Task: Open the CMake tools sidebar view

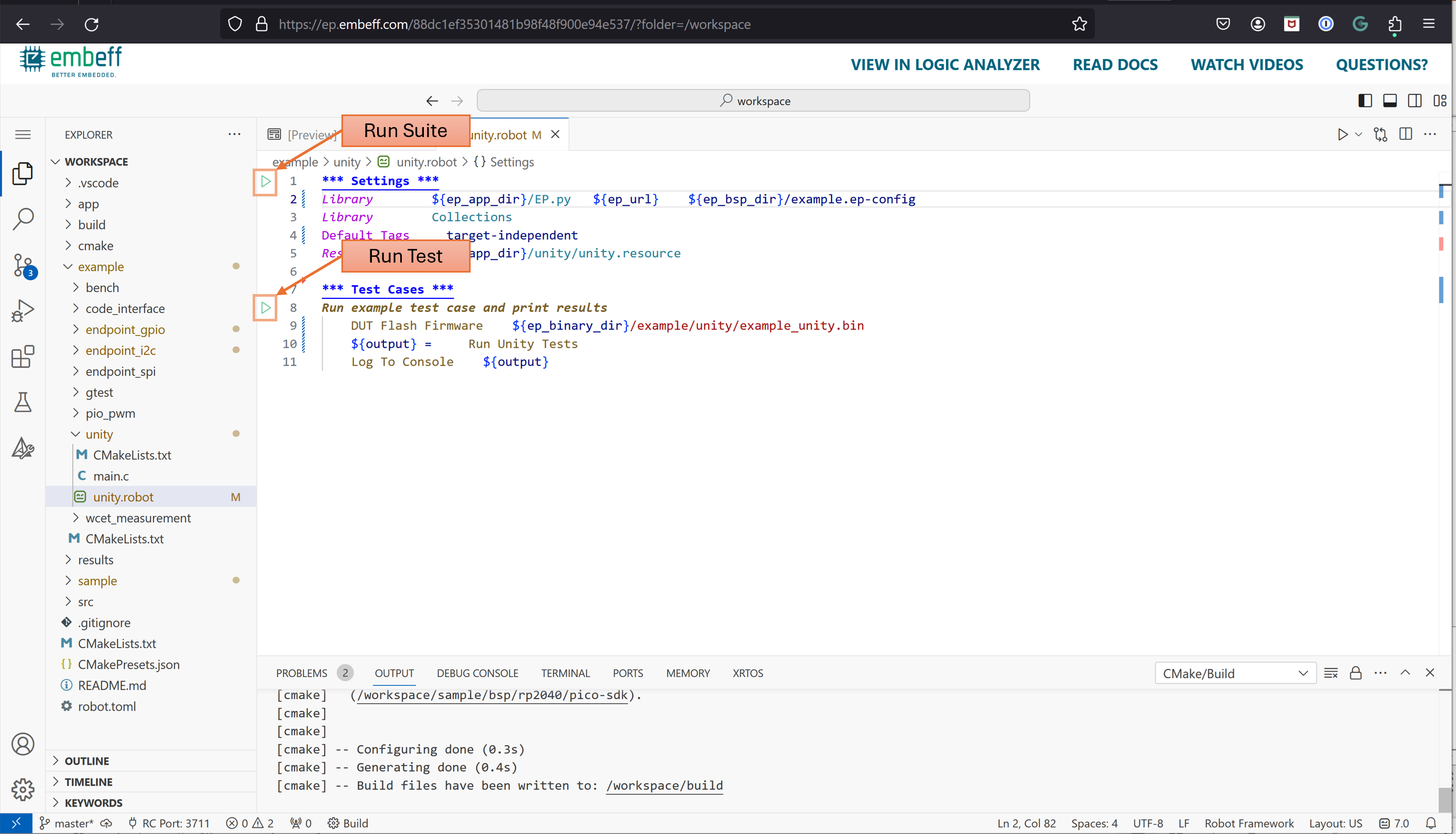Action: (23, 448)
